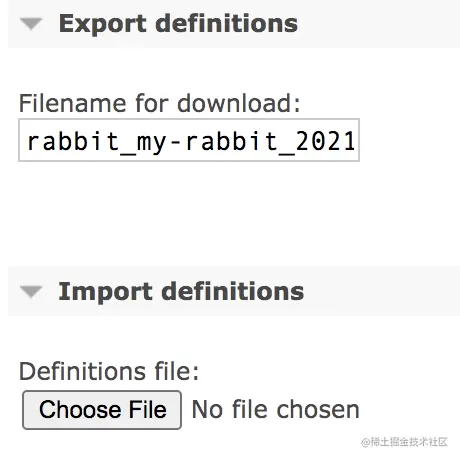
Task: Click end of filename text after 2021
Action: click(x=357, y=141)
